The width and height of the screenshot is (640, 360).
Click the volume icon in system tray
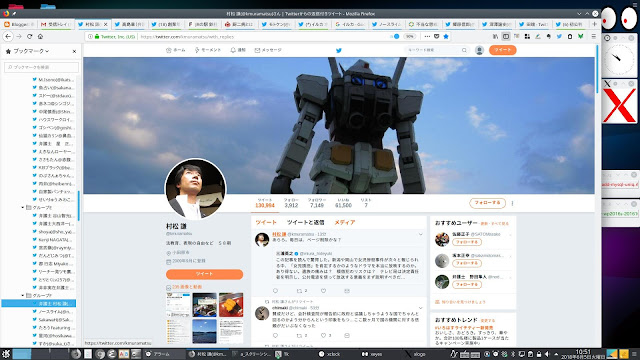coord(547,354)
